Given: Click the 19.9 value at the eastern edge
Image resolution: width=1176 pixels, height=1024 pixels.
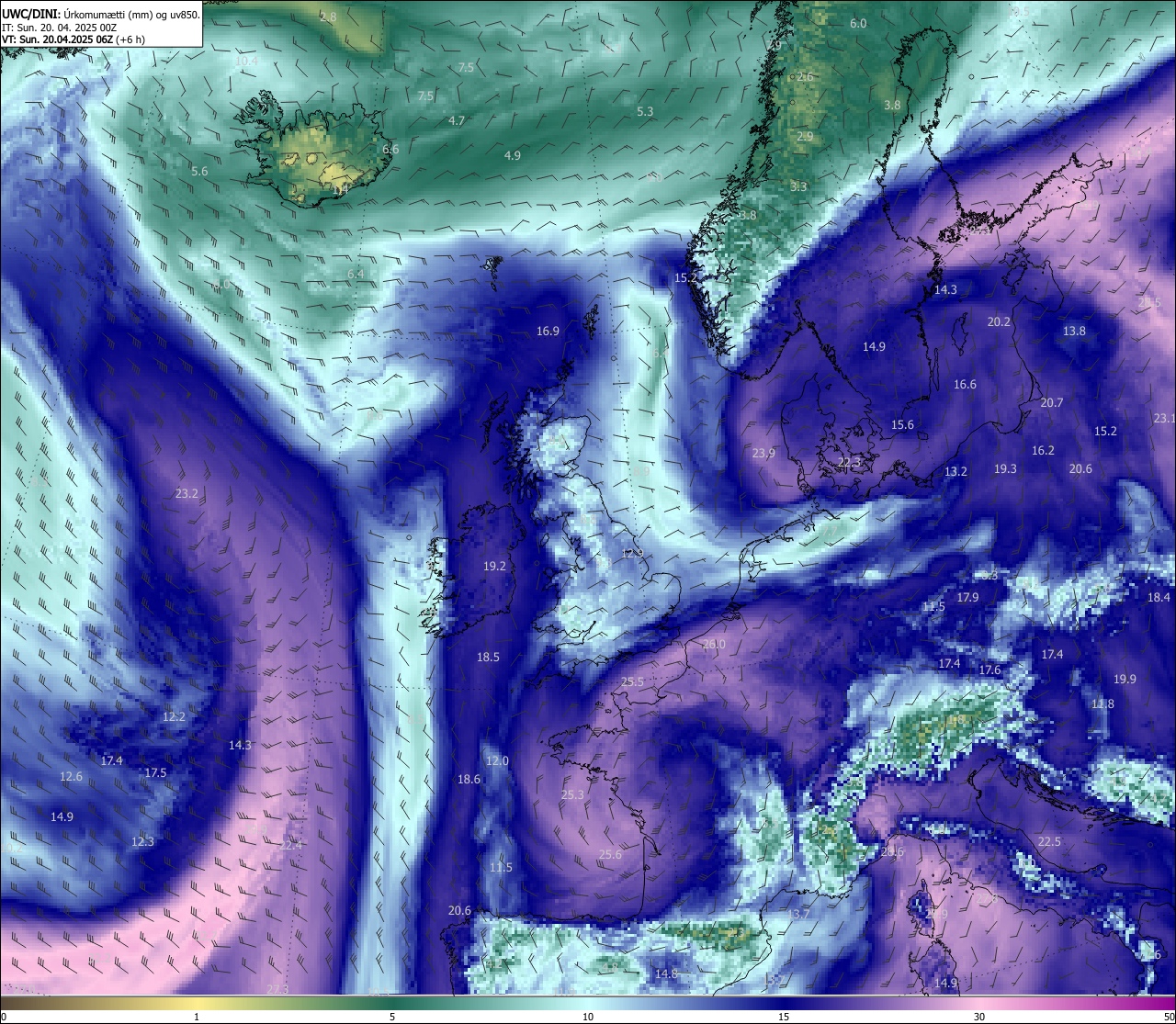Looking at the screenshot, I should (1125, 679).
